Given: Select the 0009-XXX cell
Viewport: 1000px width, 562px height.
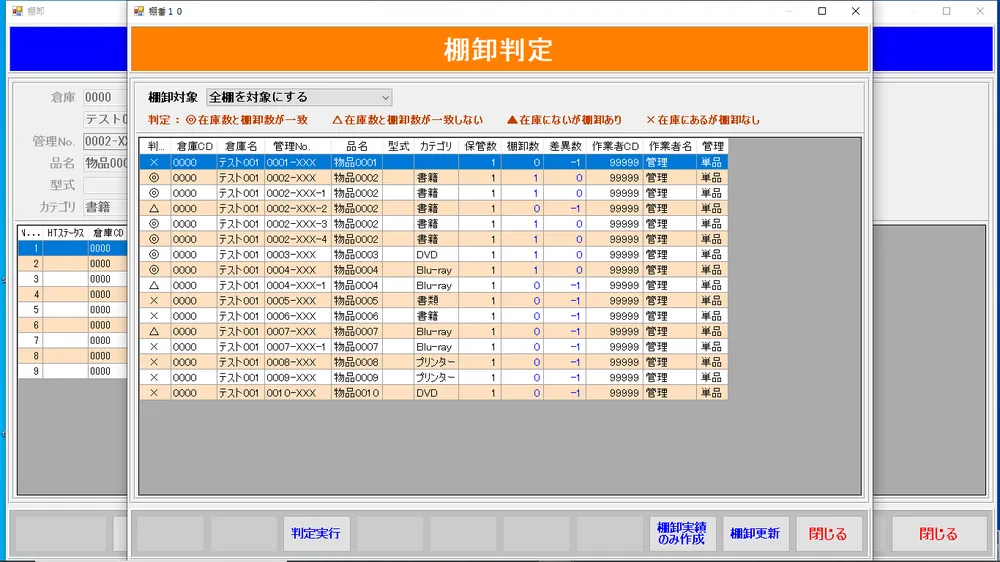Looking at the screenshot, I should pyautogui.click(x=298, y=378).
